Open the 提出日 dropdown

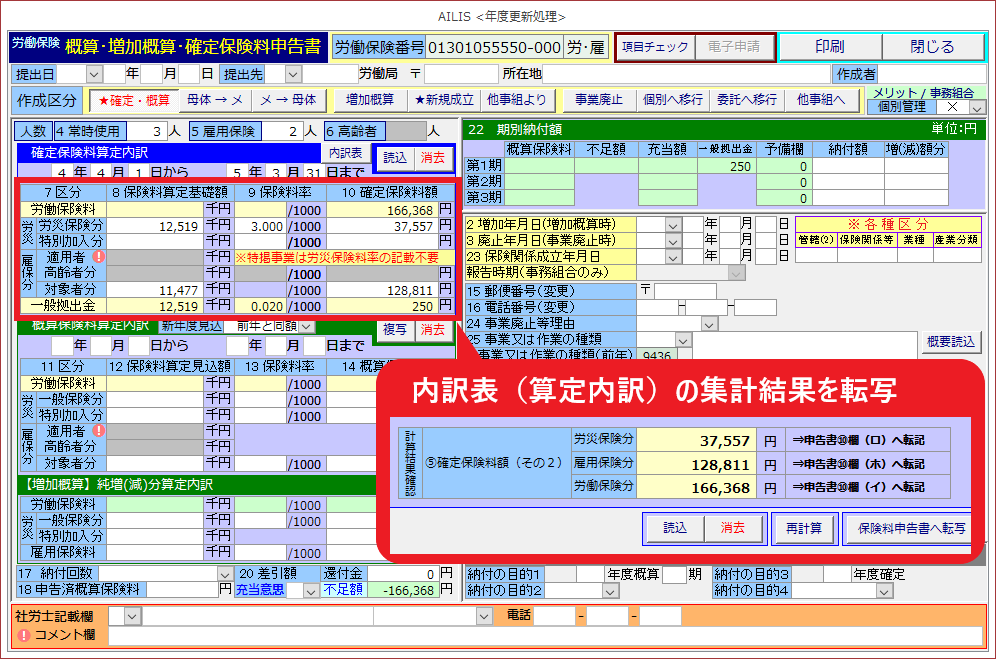pyautogui.click(x=94, y=74)
